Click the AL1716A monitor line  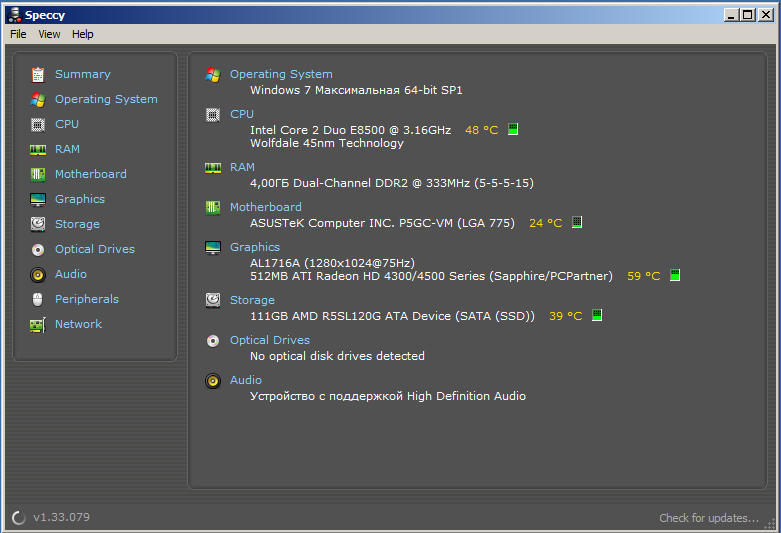[332, 263]
